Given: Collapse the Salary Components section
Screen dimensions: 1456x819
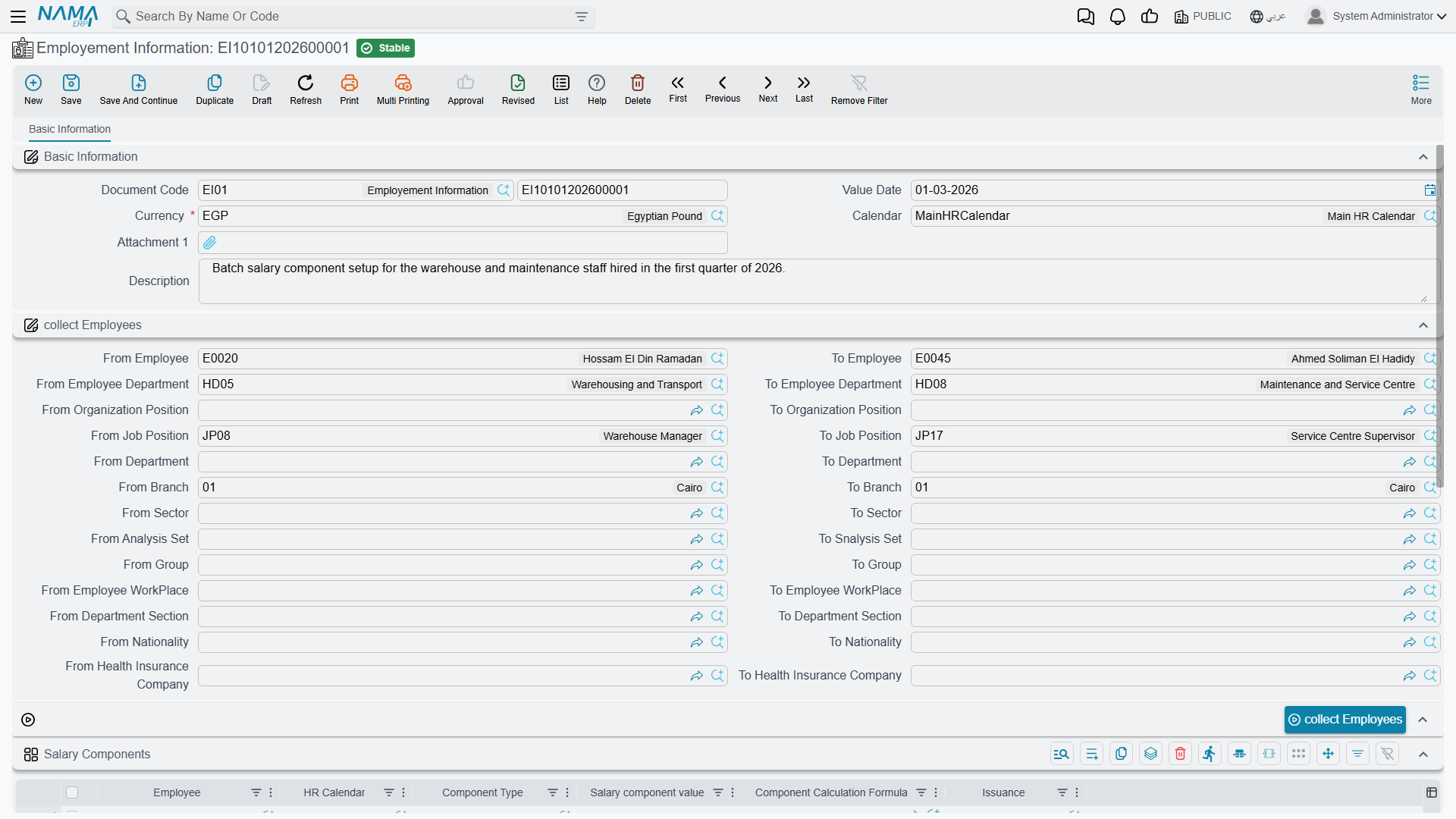Looking at the screenshot, I should point(1423,755).
